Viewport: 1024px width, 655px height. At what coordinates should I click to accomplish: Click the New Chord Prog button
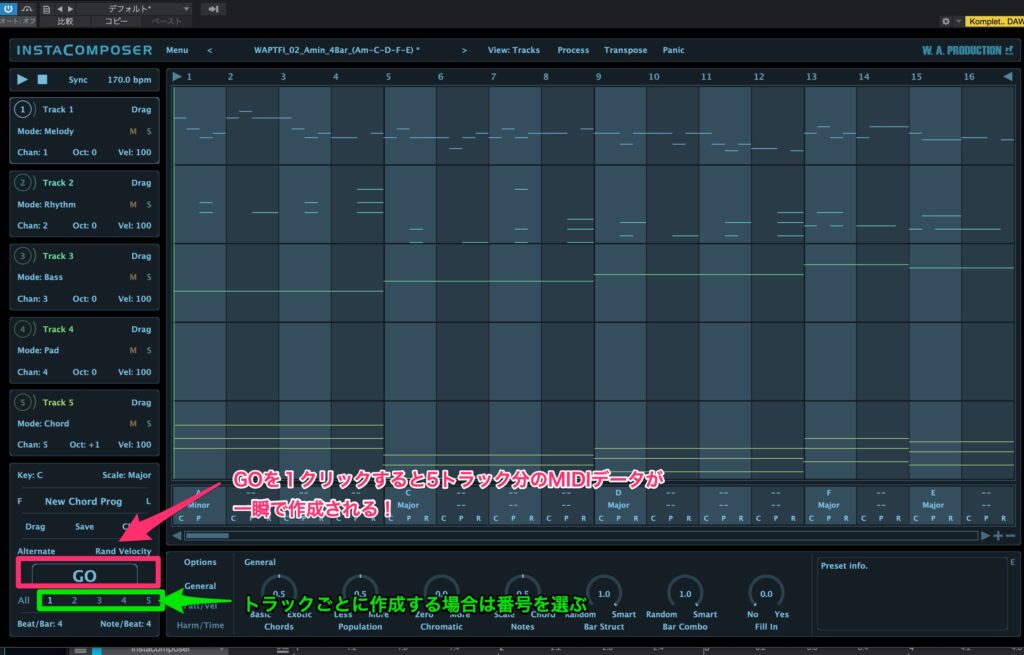(83, 501)
